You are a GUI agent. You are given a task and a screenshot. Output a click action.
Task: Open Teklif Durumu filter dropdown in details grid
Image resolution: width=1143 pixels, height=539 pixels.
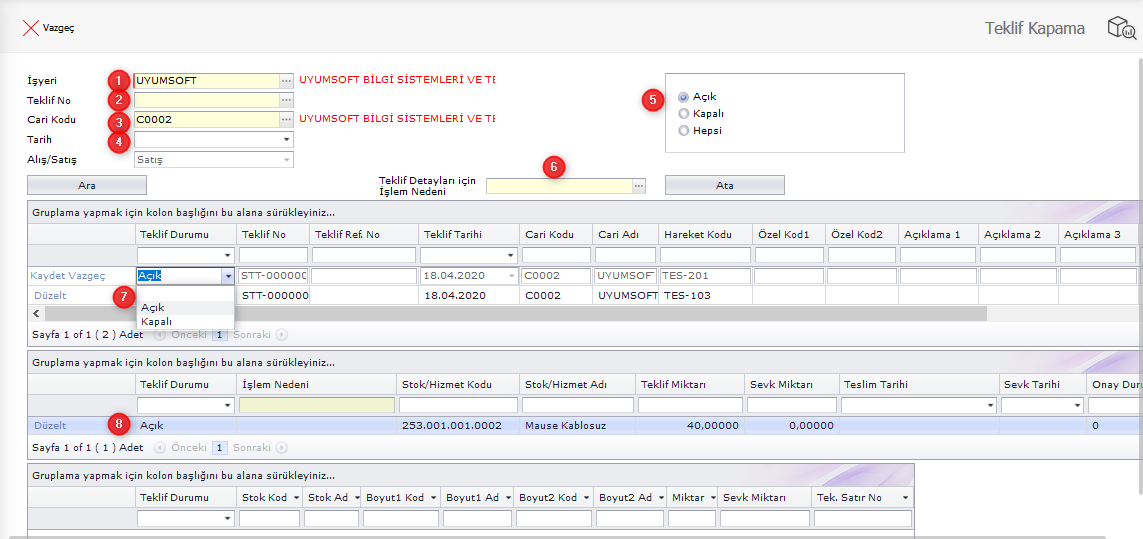(228, 405)
